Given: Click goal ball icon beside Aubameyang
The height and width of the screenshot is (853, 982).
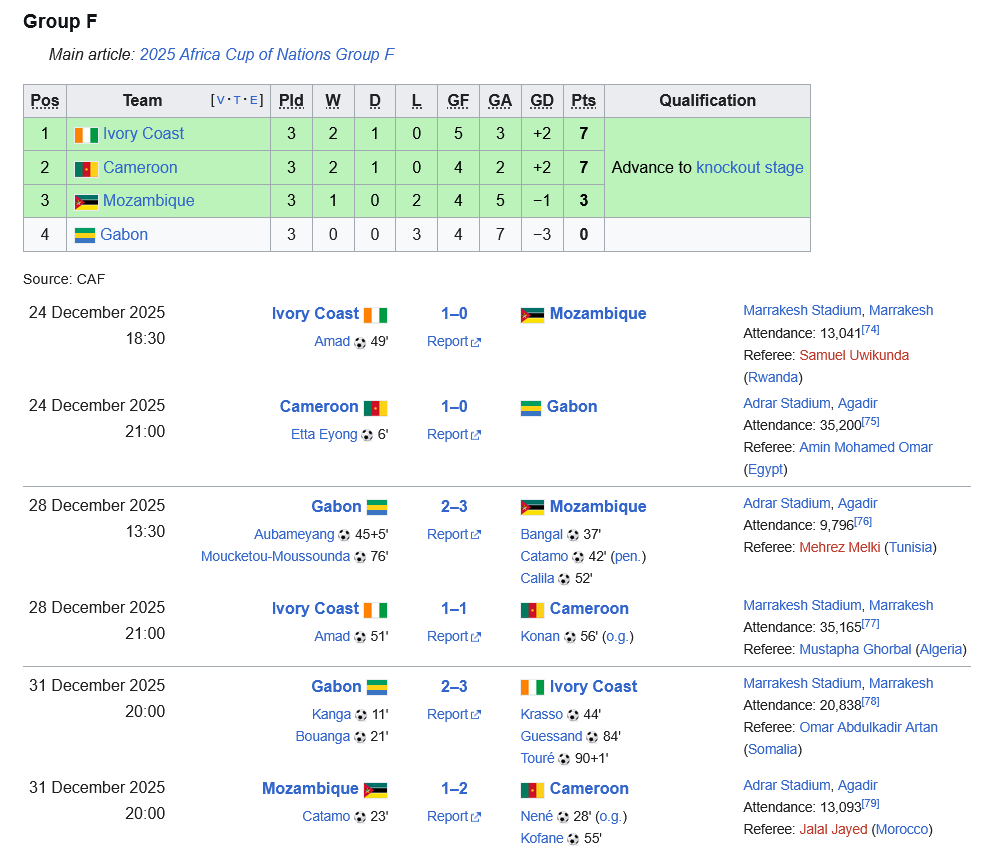Looking at the screenshot, I should (344, 535).
